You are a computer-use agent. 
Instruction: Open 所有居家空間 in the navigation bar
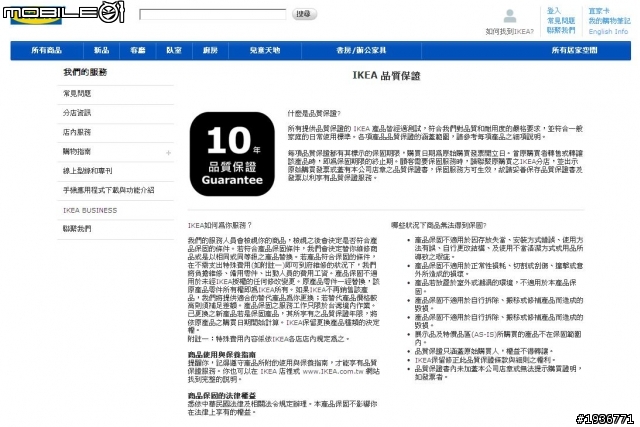(x=574, y=50)
